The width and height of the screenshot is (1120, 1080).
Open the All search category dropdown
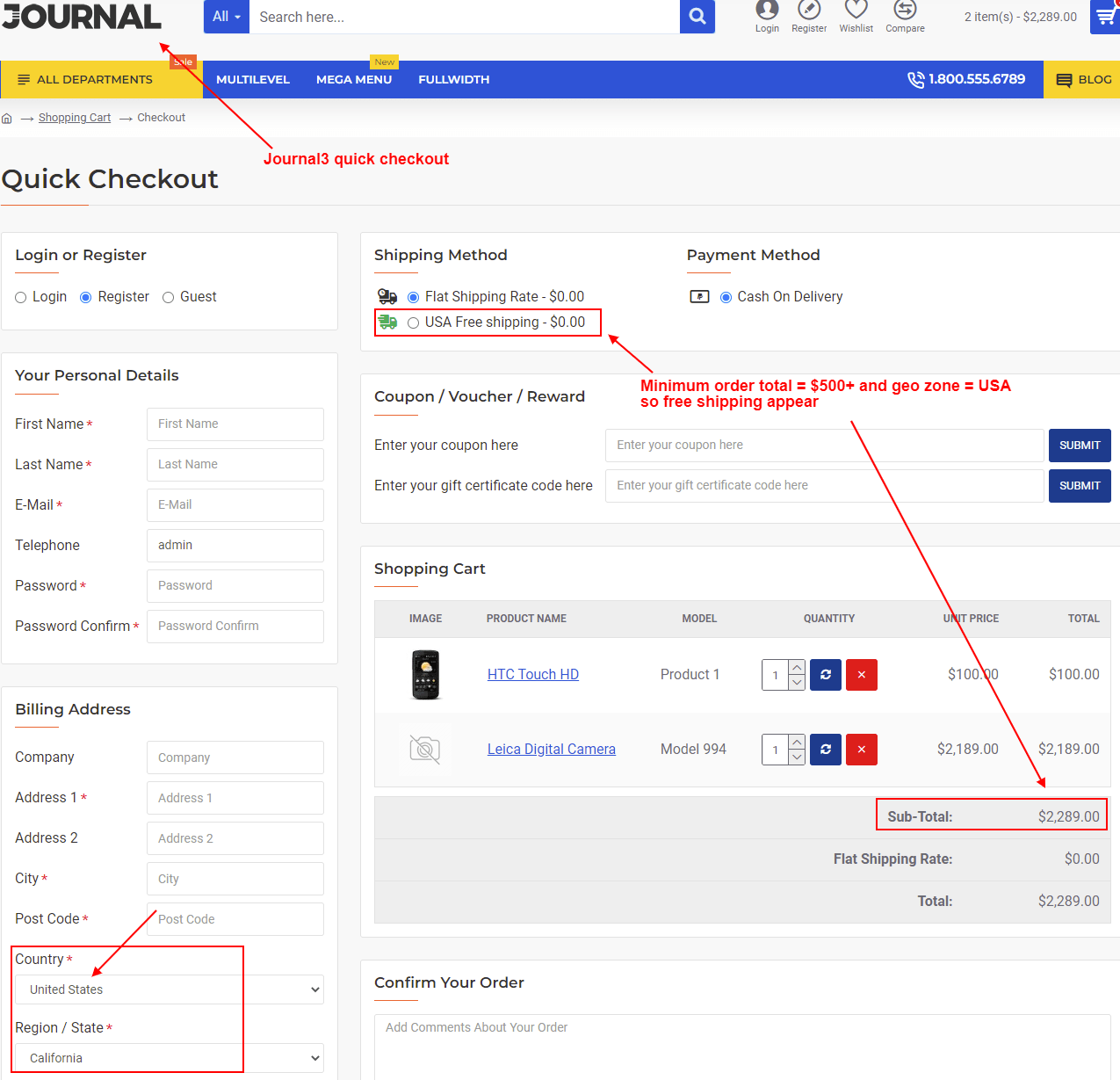pos(226,16)
